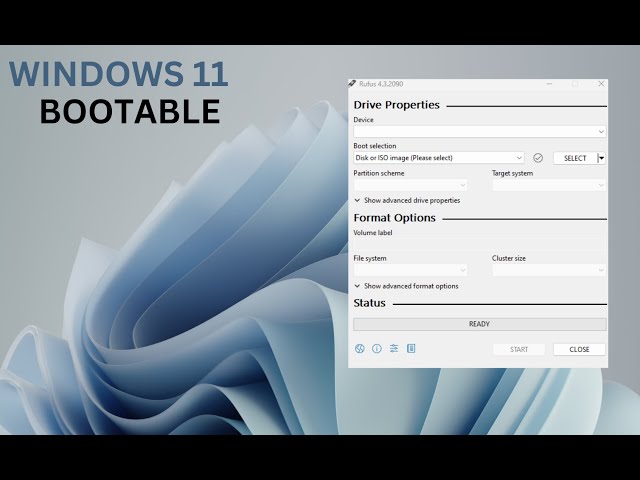Click the START button
Viewport: 640px width, 480px height.
pyautogui.click(x=519, y=349)
